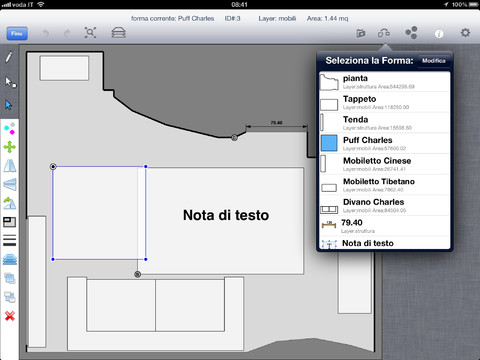Tap the small rectangle in the plan's top-left room

[64, 68]
